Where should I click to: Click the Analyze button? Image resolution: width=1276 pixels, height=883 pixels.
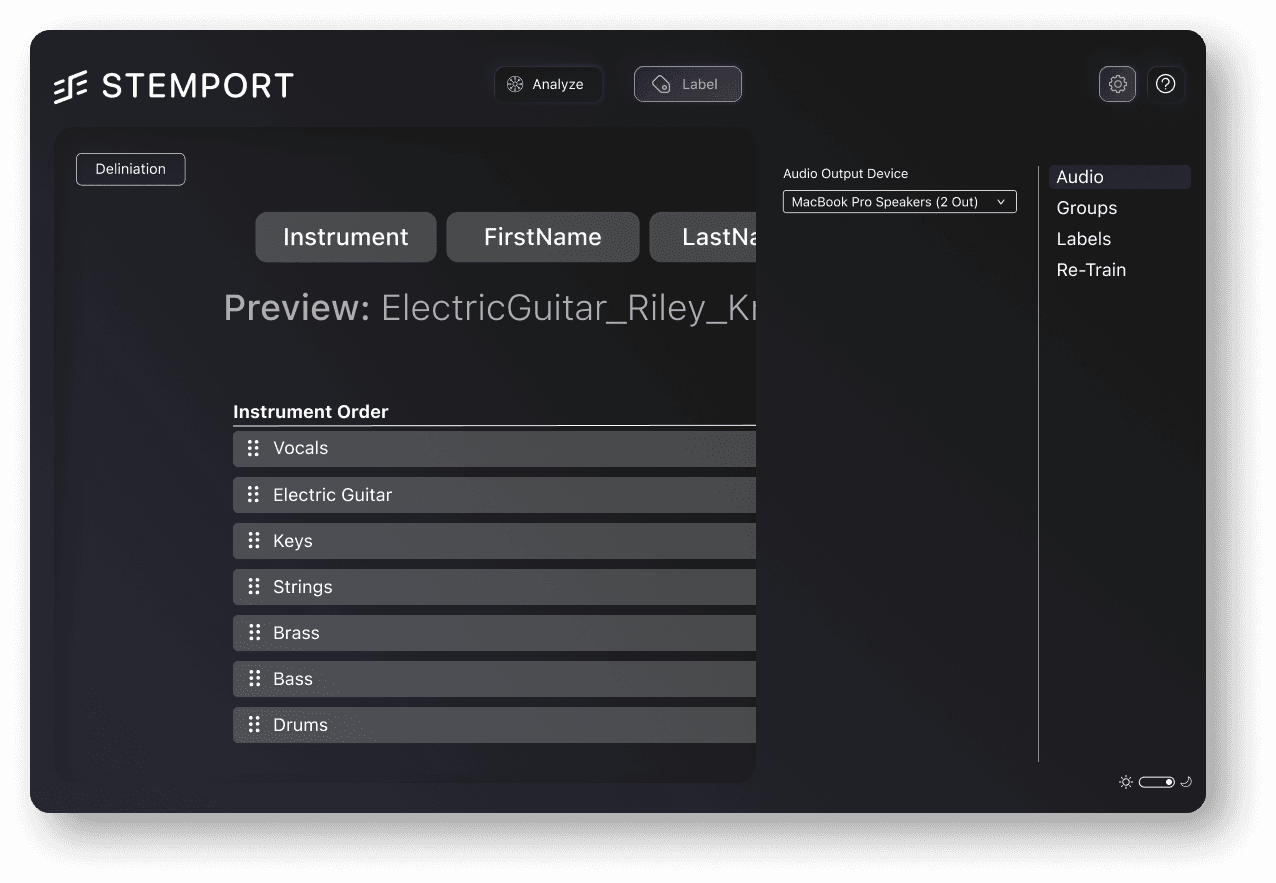pos(548,84)
